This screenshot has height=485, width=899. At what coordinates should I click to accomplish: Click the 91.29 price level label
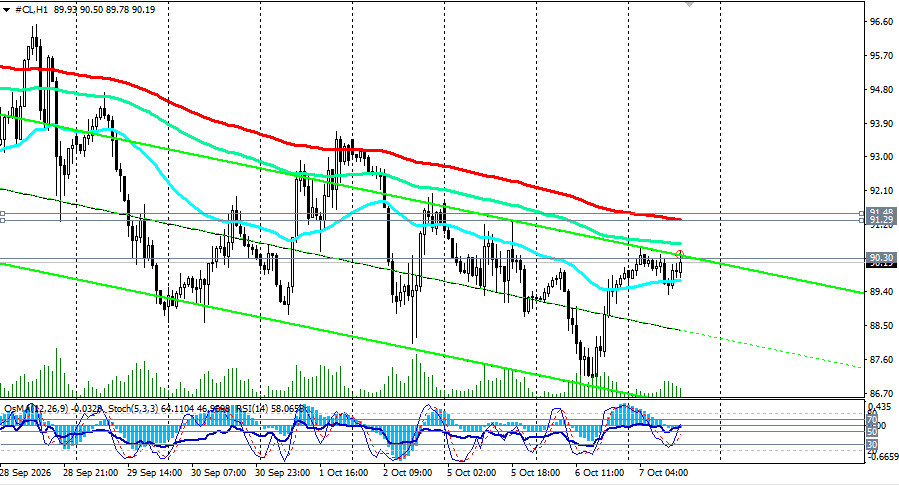(881, 220)
